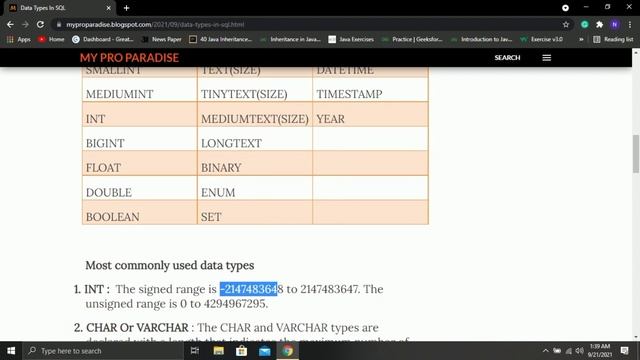Go back to the previous page
This screenshot has height=360, width=640.
(10, 24)
